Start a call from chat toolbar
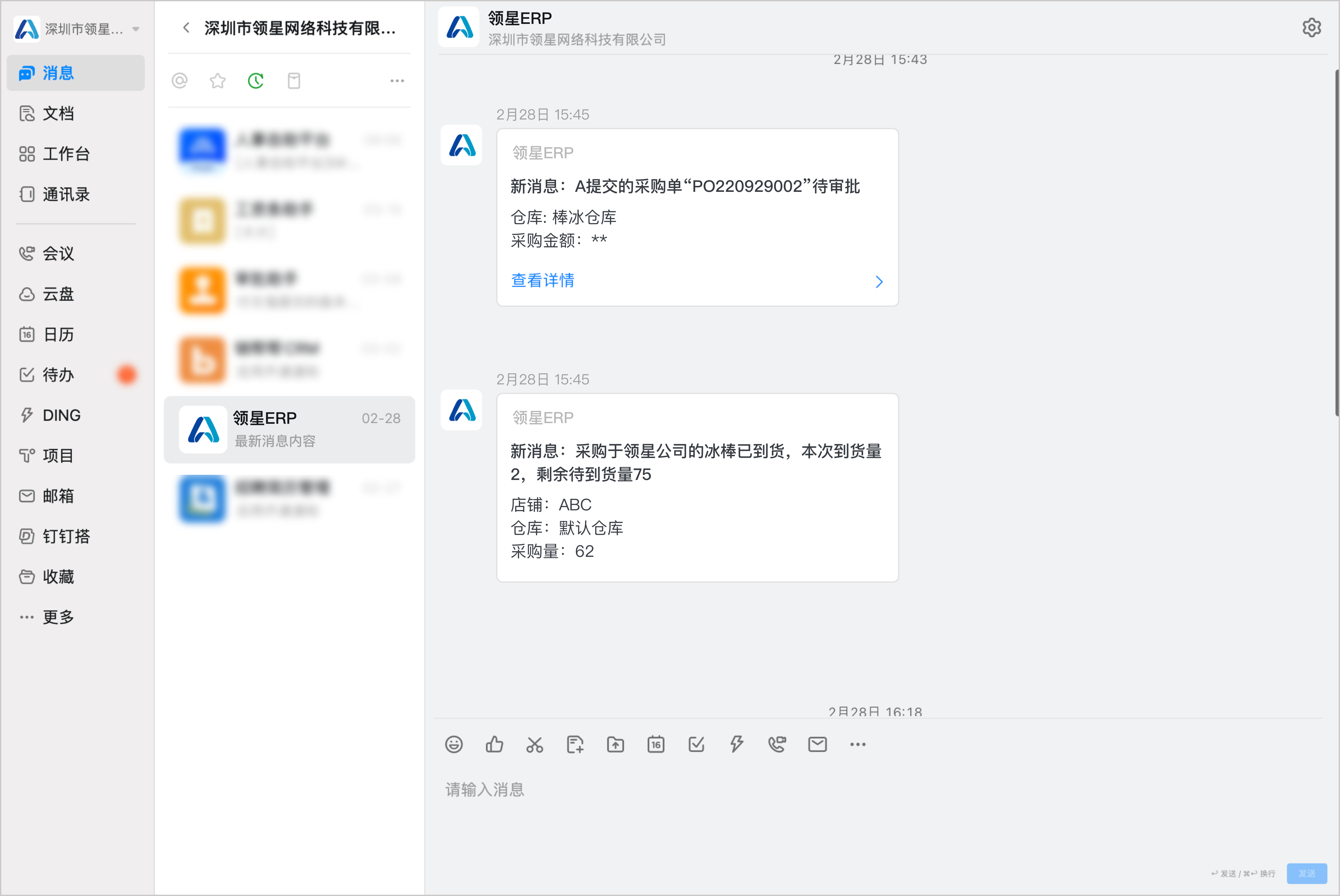 (777, 745)
